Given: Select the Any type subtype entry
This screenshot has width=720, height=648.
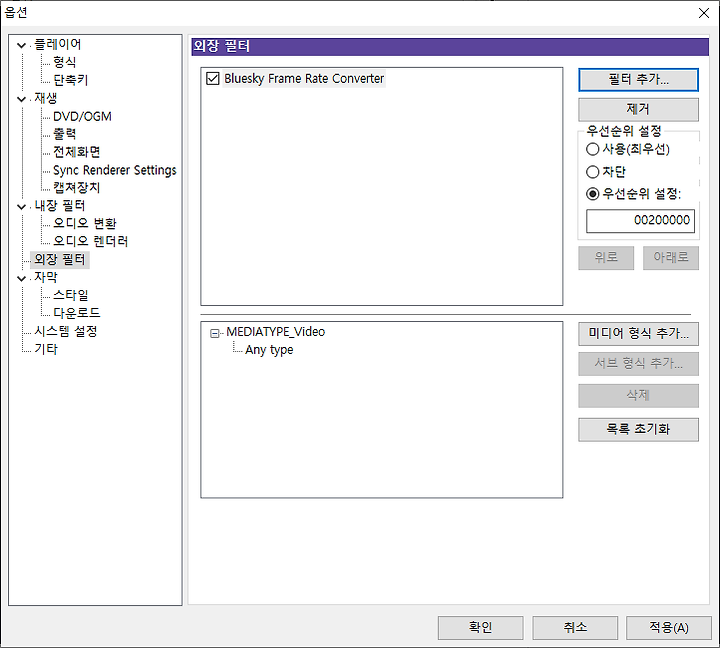Looking at the screenshot, I should pos(269,350).
